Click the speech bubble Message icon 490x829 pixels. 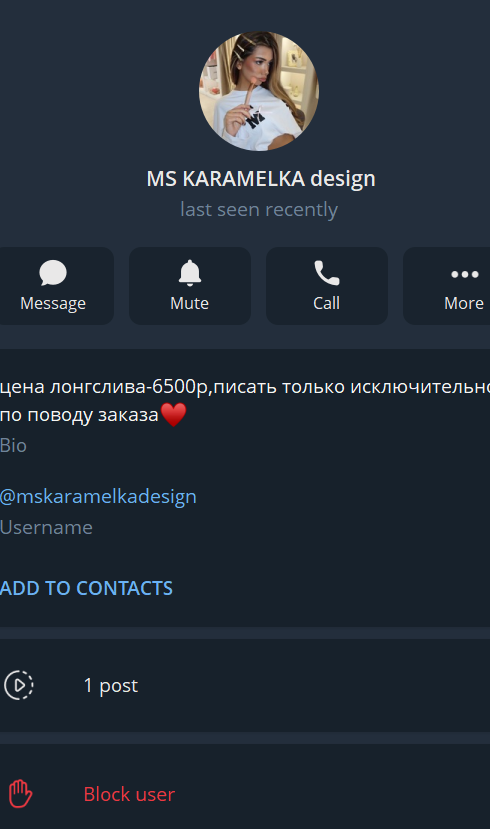(53, 273)
